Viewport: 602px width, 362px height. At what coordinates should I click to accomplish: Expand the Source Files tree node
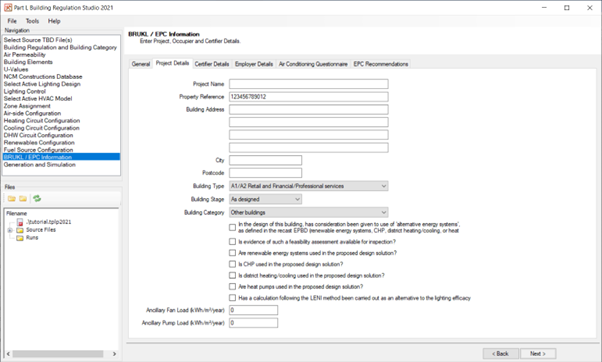point(10,230)
